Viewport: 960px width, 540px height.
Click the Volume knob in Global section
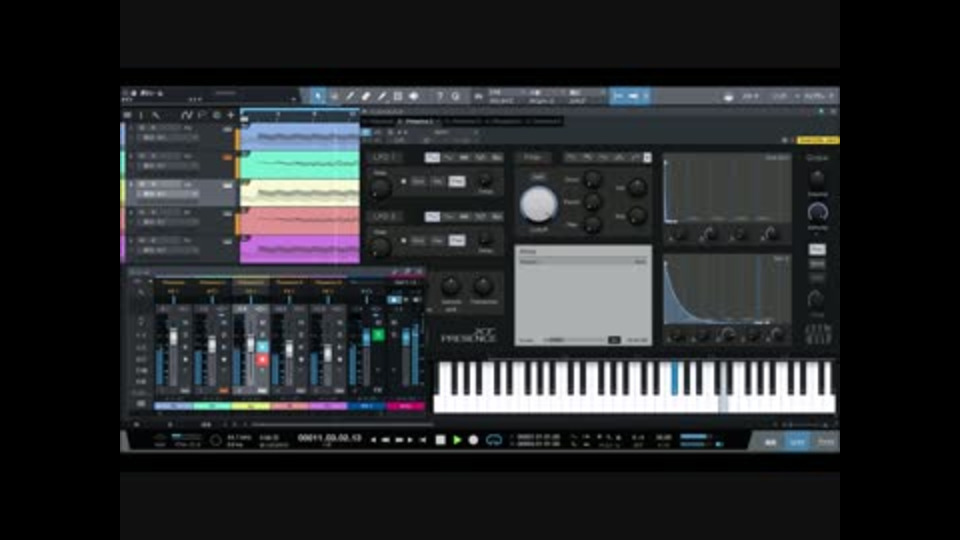tap(817, 178)
